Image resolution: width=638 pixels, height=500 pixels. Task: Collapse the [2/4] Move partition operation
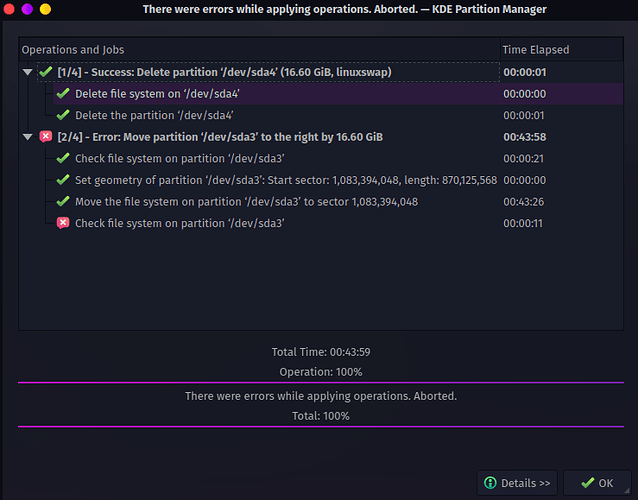(28, 137)
